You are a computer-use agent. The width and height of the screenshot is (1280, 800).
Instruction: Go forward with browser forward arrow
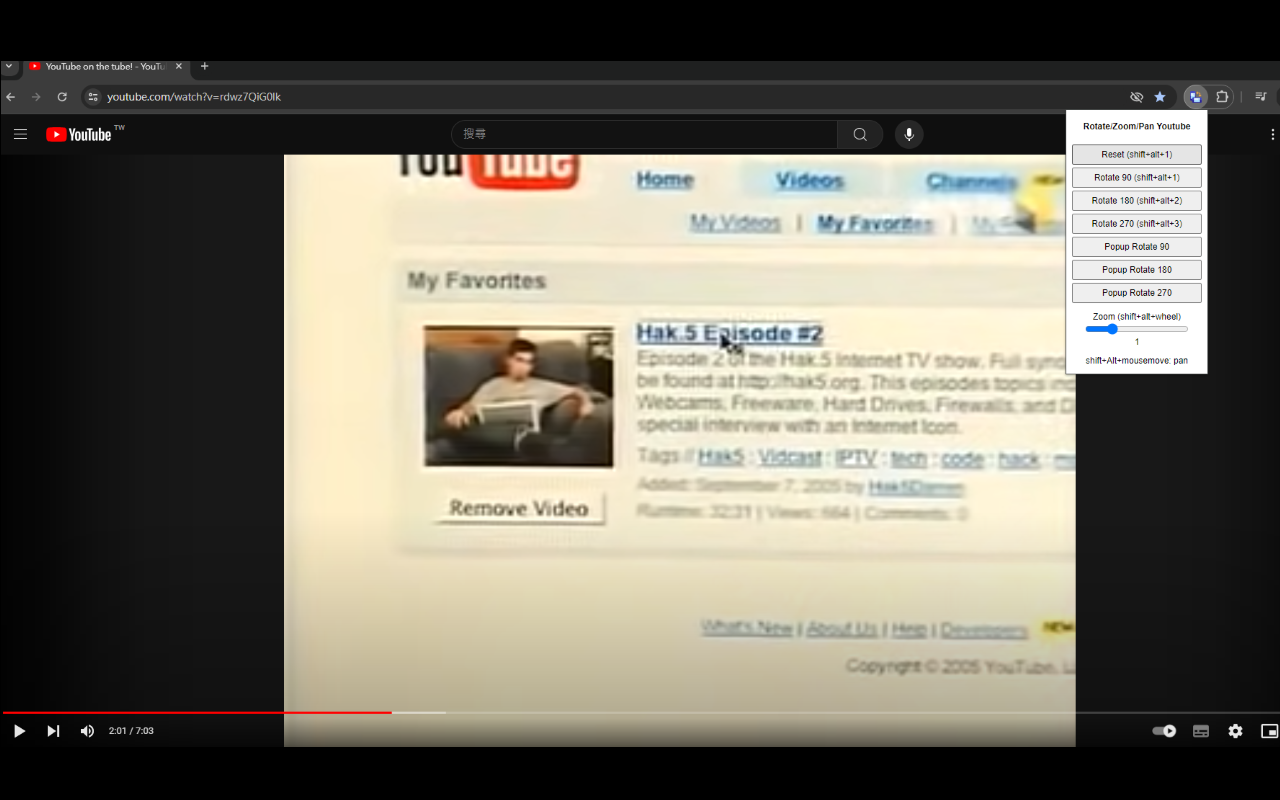[x=36, y=97]
